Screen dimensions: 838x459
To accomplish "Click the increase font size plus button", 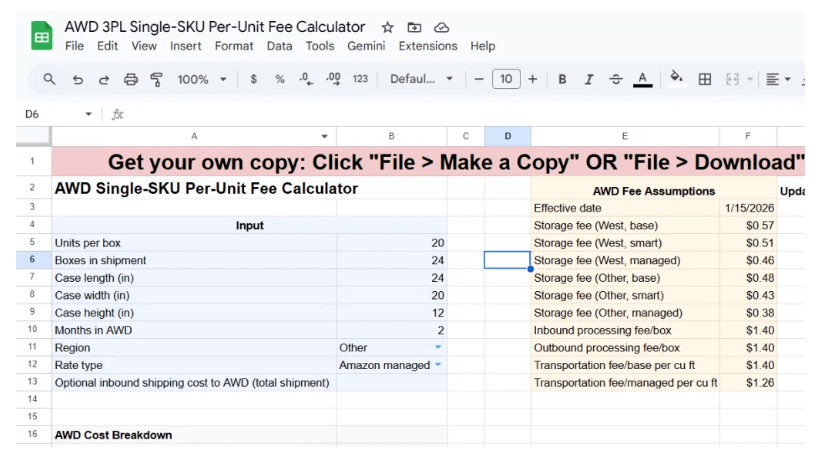I will pyautogui.click(x=532, y=79).
